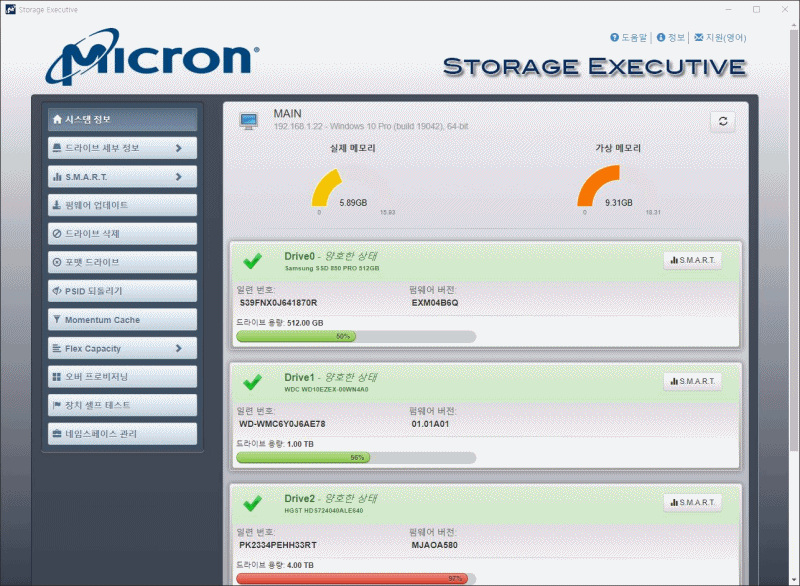Click the Drive1 title label
800x586 pixels.
click(x=299, y=377)
